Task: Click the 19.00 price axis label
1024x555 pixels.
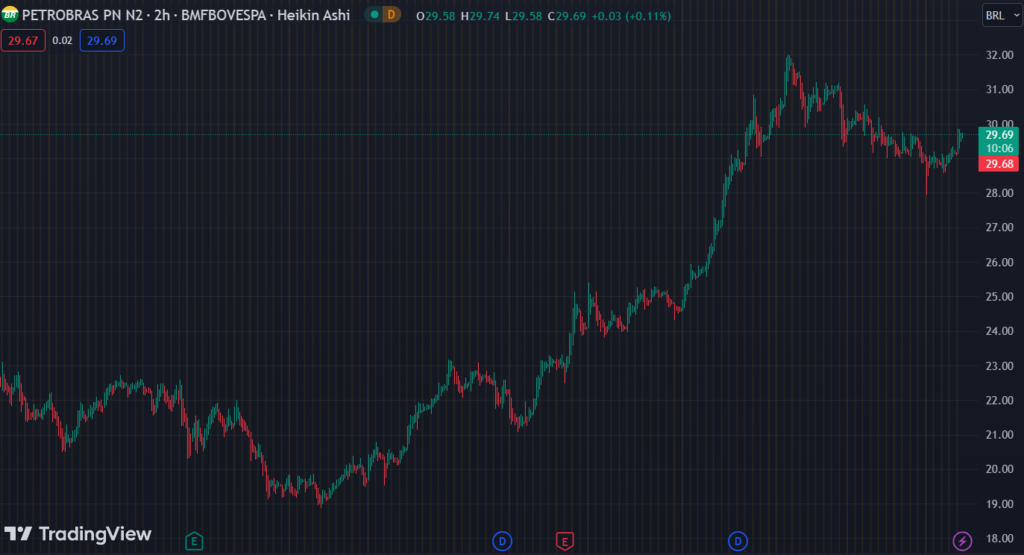Action: coord(999,504)
